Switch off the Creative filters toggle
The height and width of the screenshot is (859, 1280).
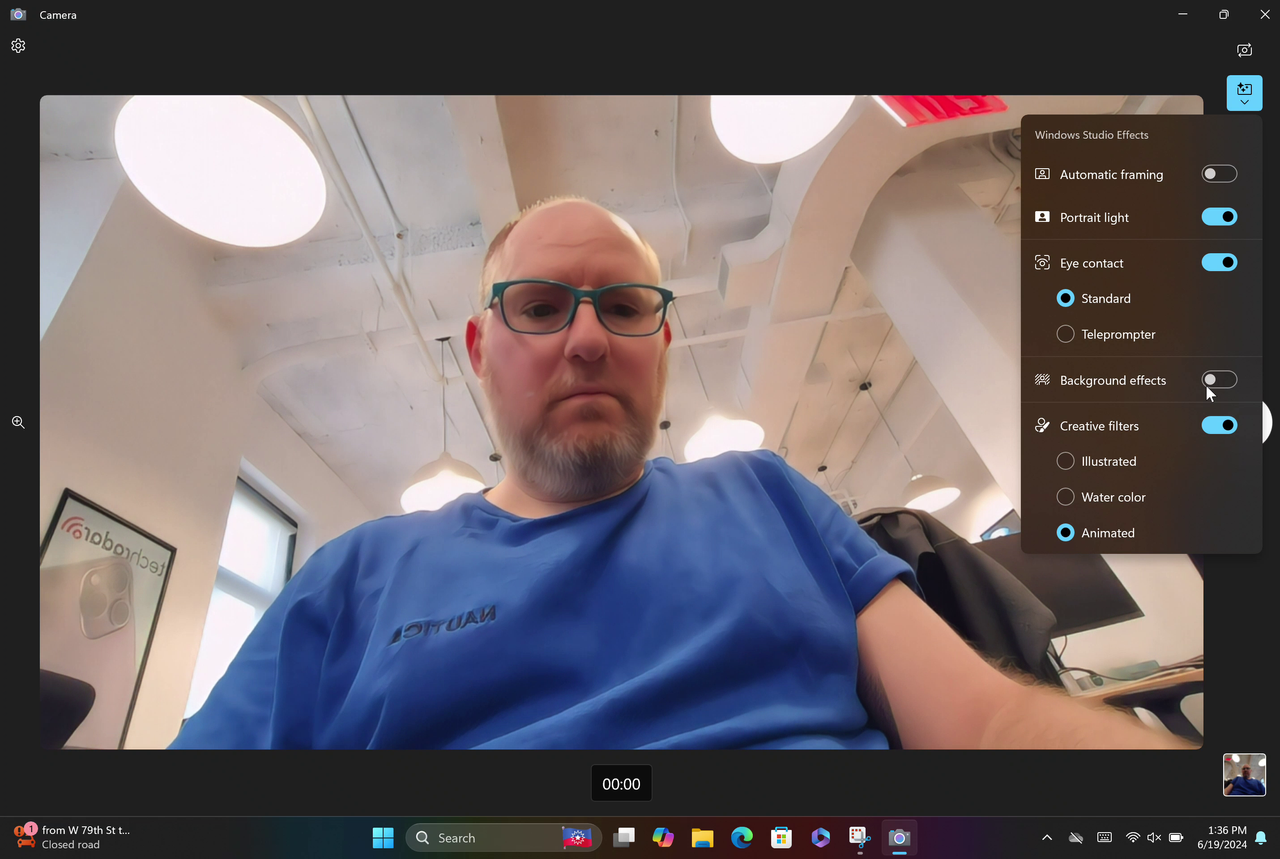click(1219, 425)
